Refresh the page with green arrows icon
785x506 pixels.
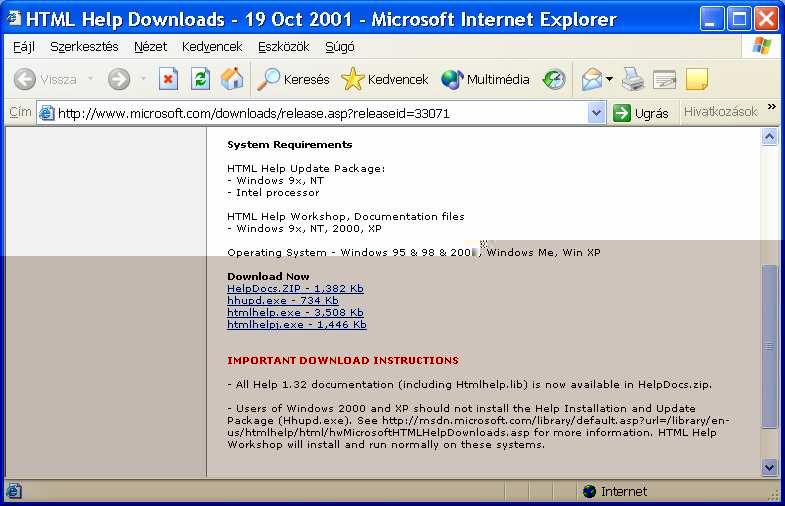[x=201, y=79]
